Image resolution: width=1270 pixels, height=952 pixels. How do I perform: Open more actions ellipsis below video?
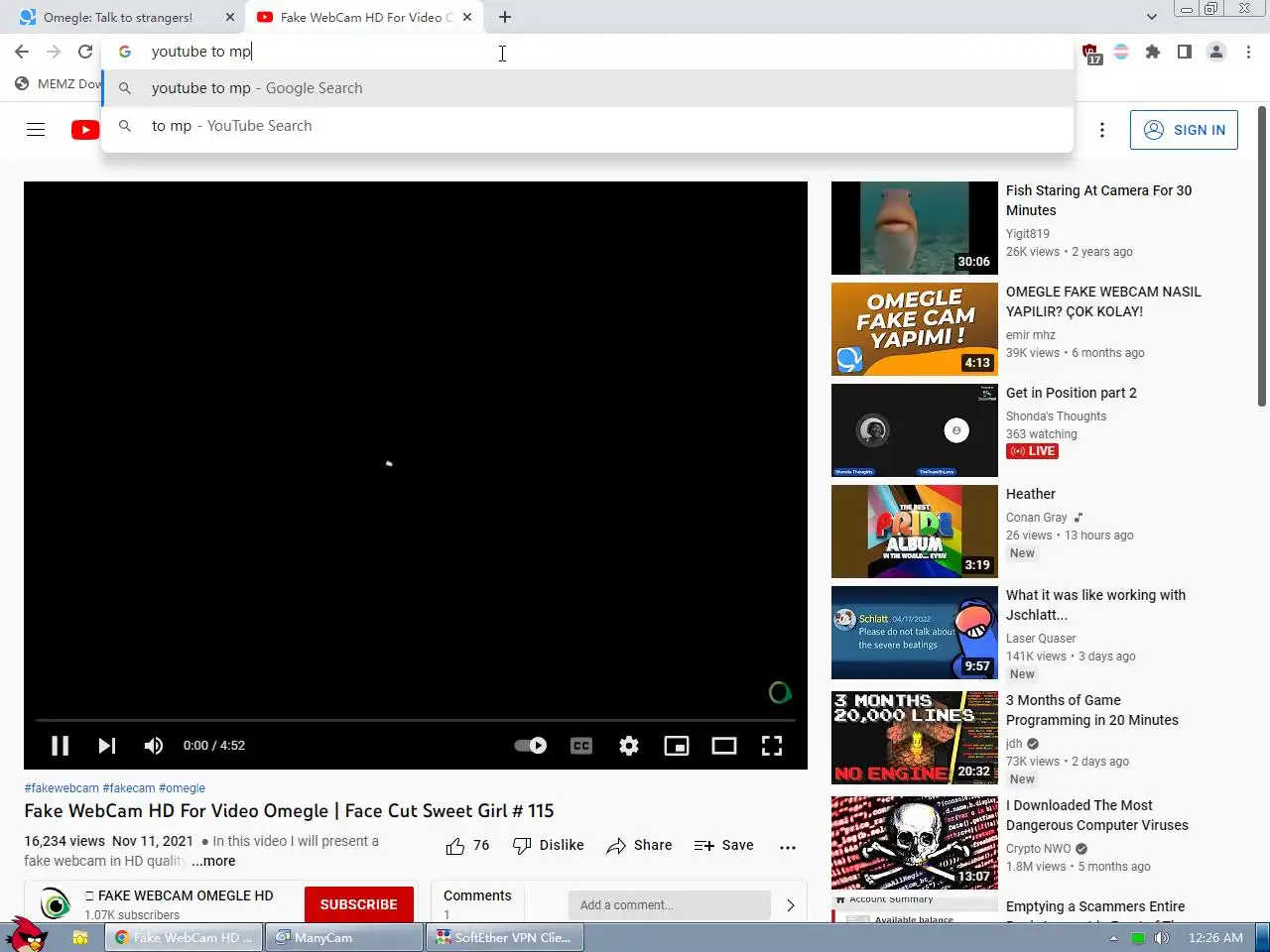click(x=788, y=847)
